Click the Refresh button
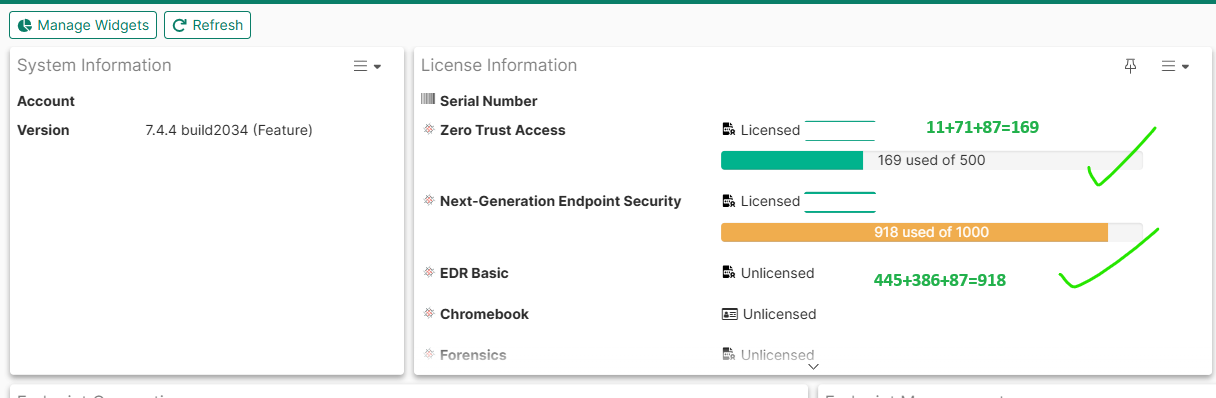The image size is (1216, 398). pyautogui.click(x=207, y=25)
